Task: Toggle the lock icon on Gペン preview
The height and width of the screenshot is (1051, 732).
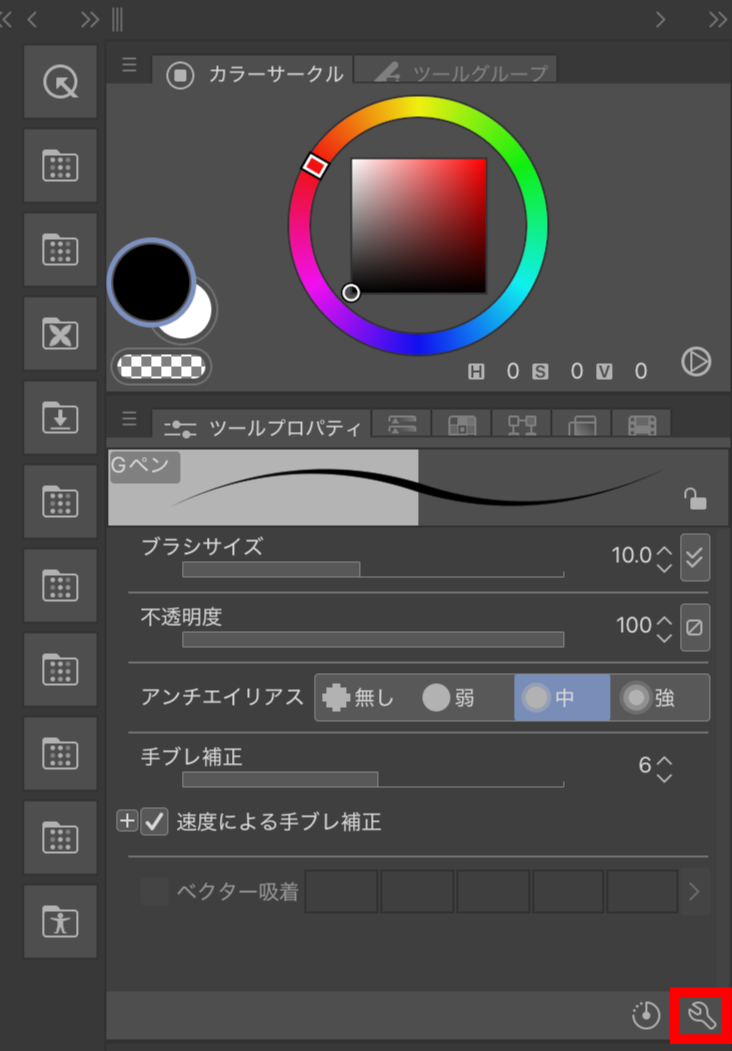Action: tap(694, 499)
